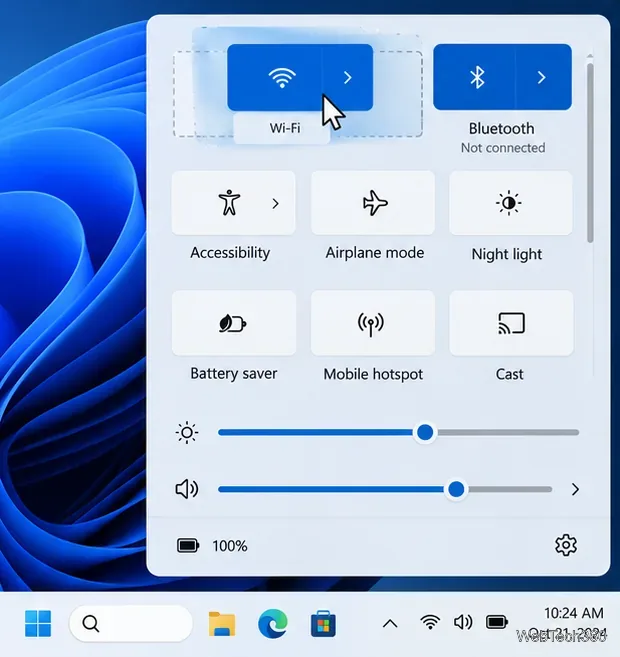Open the Cast tile
Viewport: 620px width, 657px height.
coord(511,323)
